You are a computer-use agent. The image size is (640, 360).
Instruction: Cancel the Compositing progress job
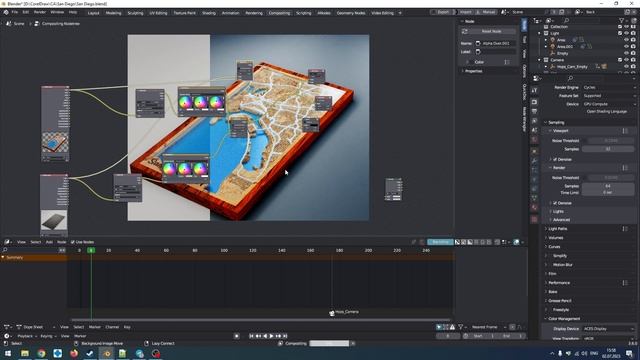pyautogui.click(x=353, y=343)
